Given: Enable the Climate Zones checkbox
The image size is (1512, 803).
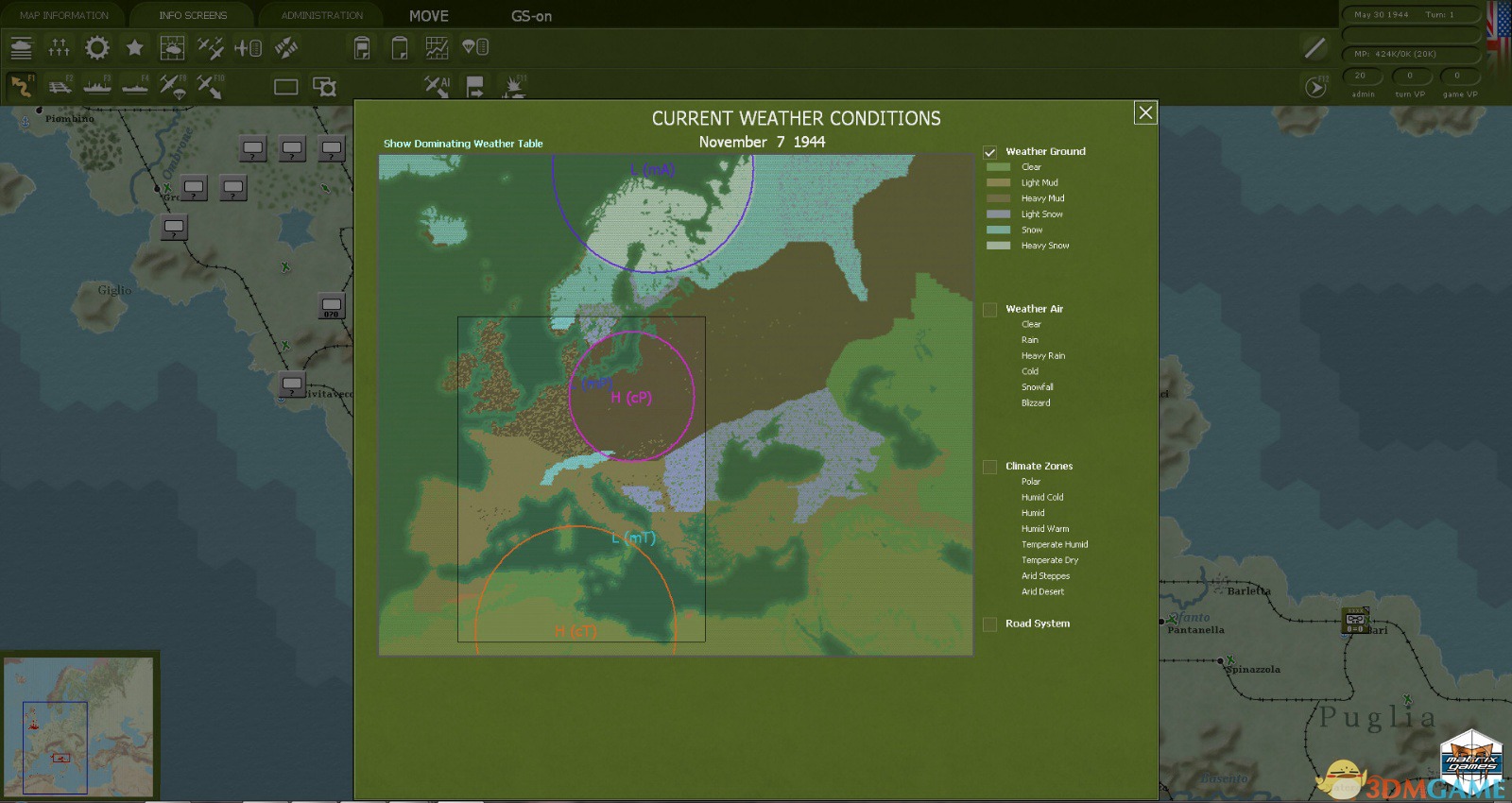Looking at the screenshot, I should tap(990, 467).
